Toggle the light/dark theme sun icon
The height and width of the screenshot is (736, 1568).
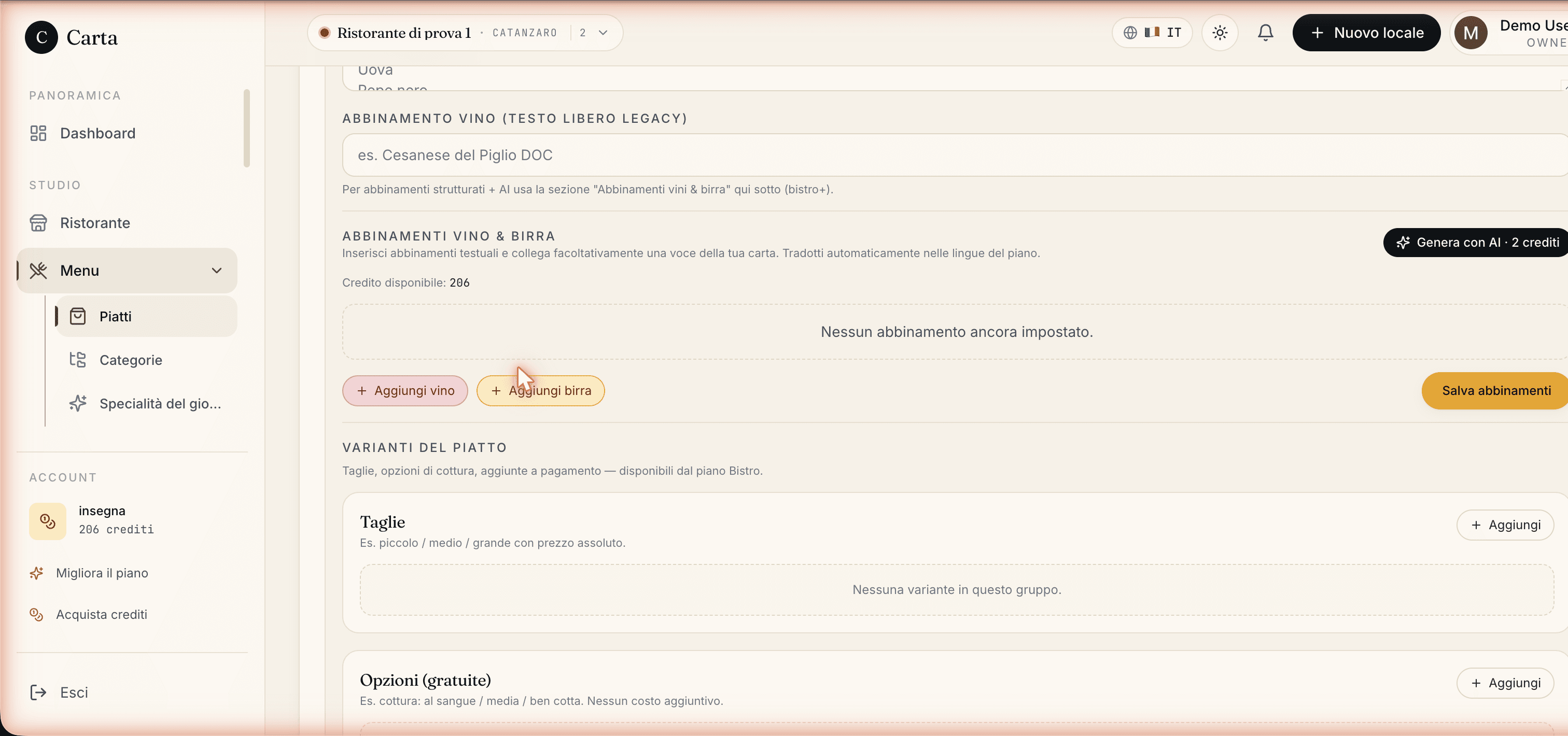coord(1219,33)
